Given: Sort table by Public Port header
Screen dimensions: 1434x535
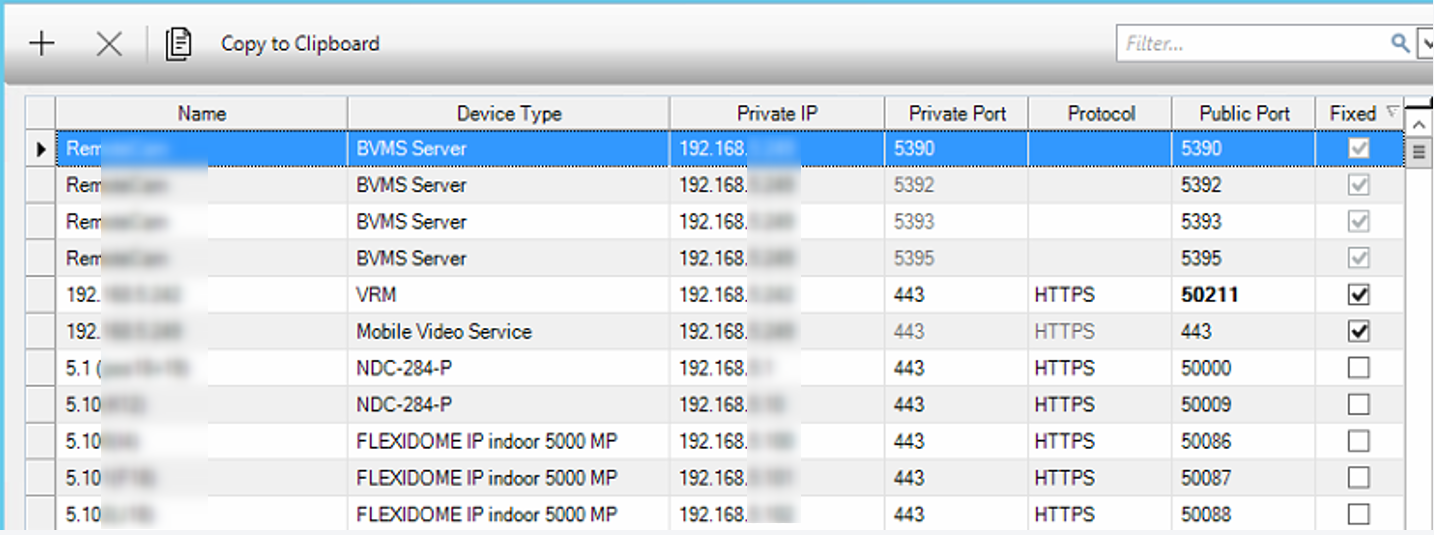Looking at the screenshot, I should tap(1244, 114).
